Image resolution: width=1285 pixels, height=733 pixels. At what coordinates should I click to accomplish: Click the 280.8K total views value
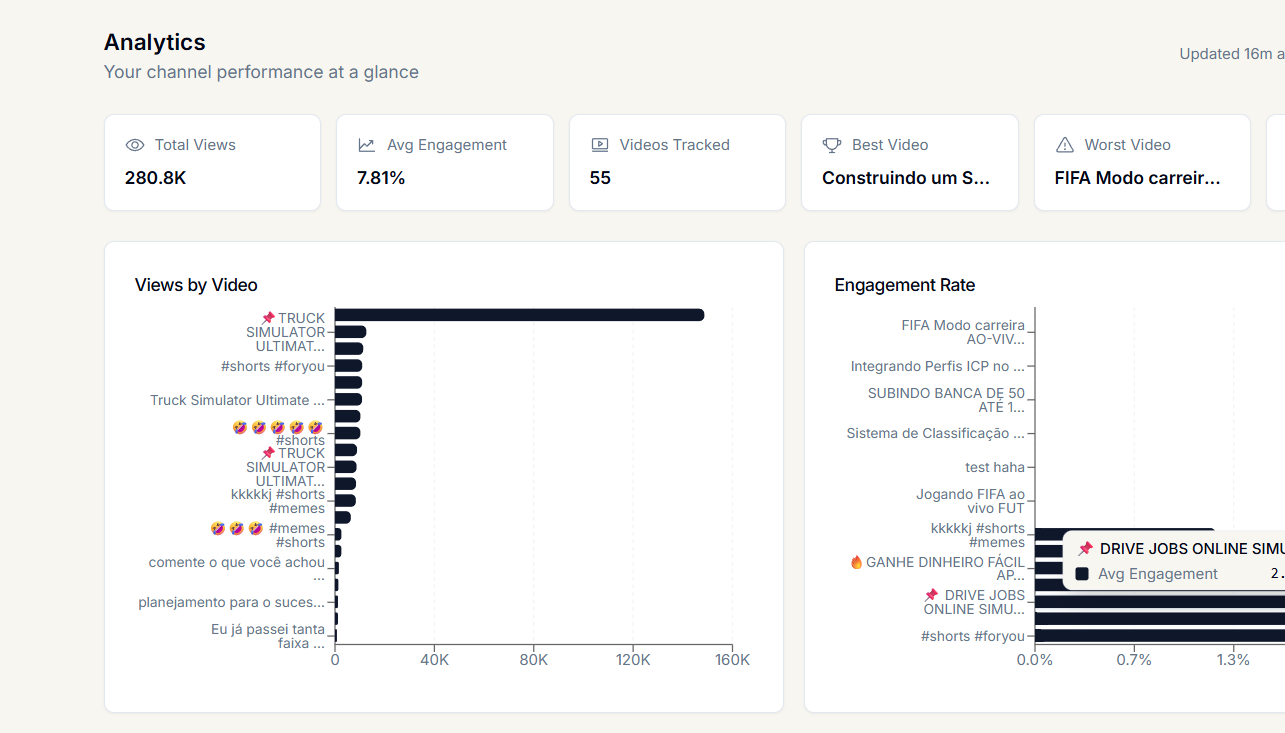(x=156, y=178)
